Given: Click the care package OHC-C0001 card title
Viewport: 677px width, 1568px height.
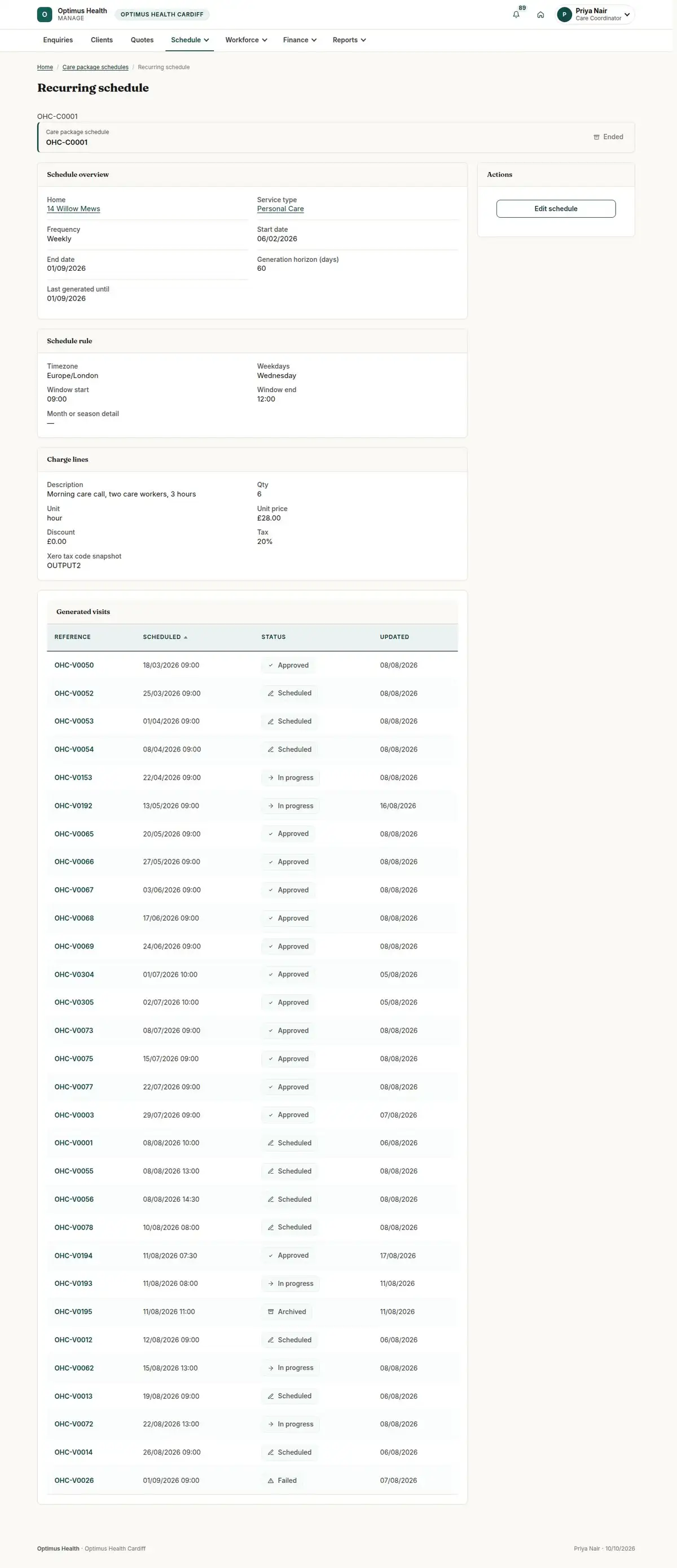Looking at the screenshot, I should coord(67,142).
